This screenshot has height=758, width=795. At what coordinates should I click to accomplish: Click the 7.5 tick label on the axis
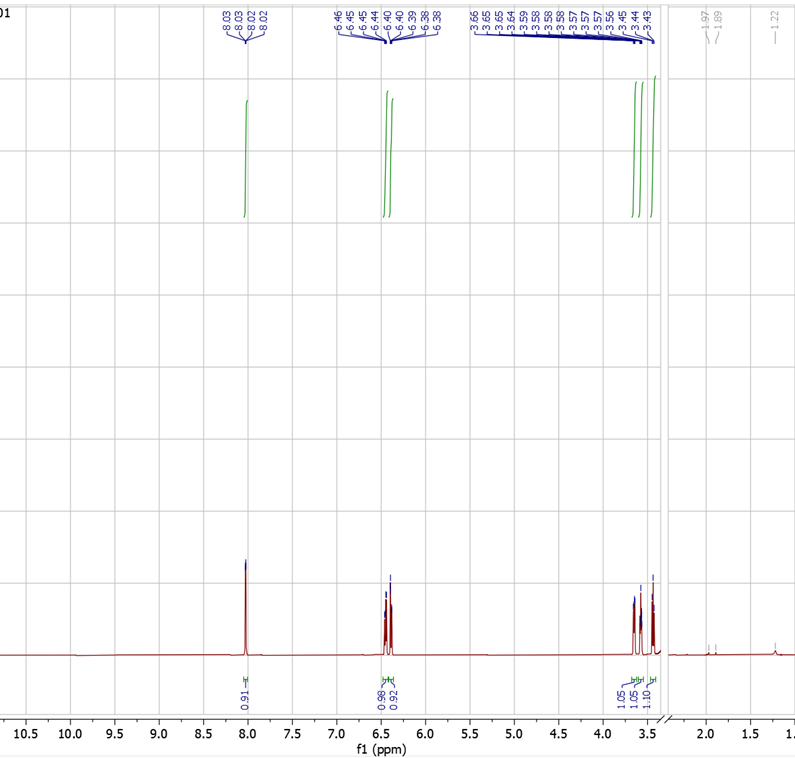(x=292, y=735)
